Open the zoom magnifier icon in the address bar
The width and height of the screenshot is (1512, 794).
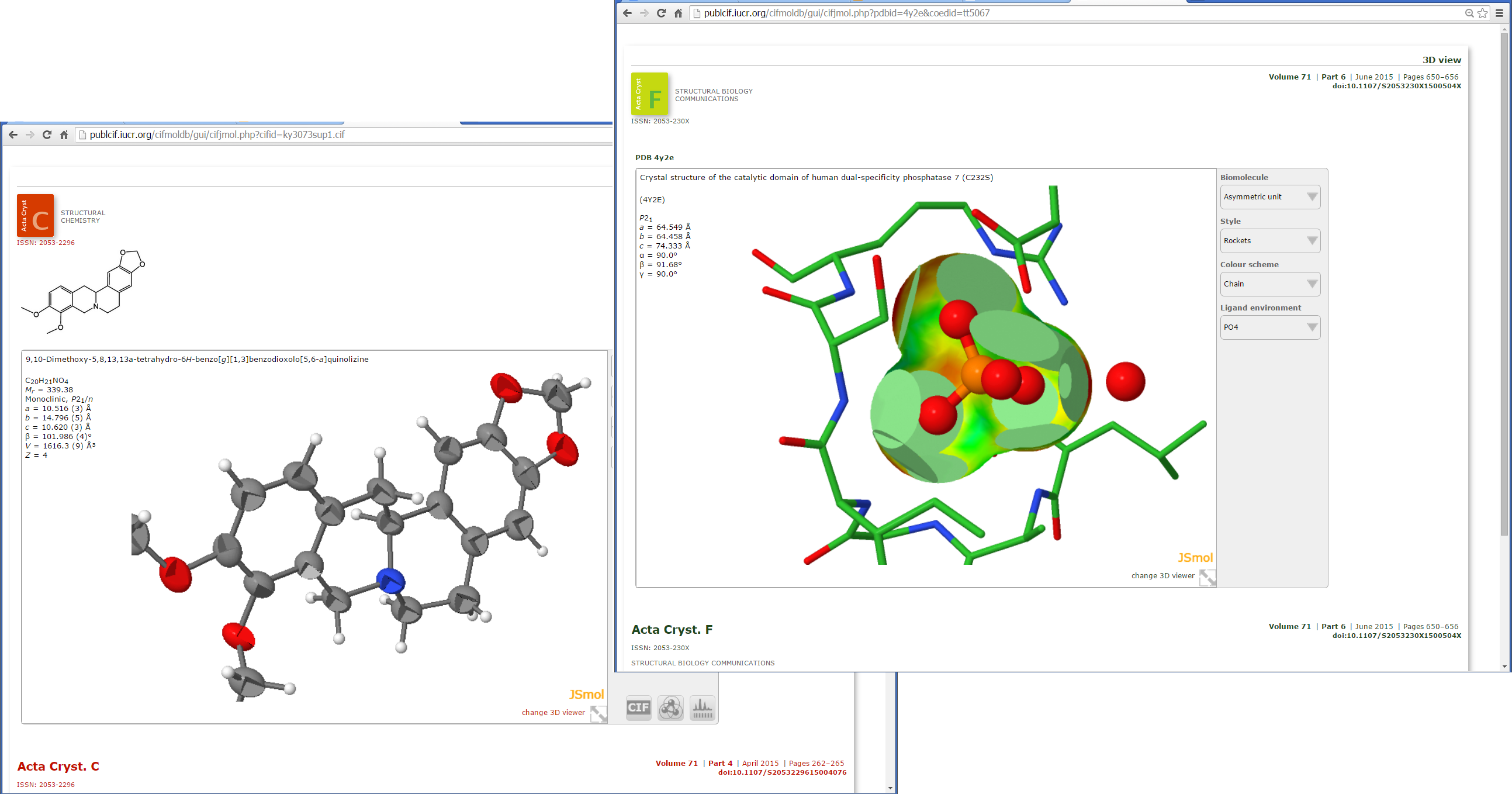pos(1469,13)
